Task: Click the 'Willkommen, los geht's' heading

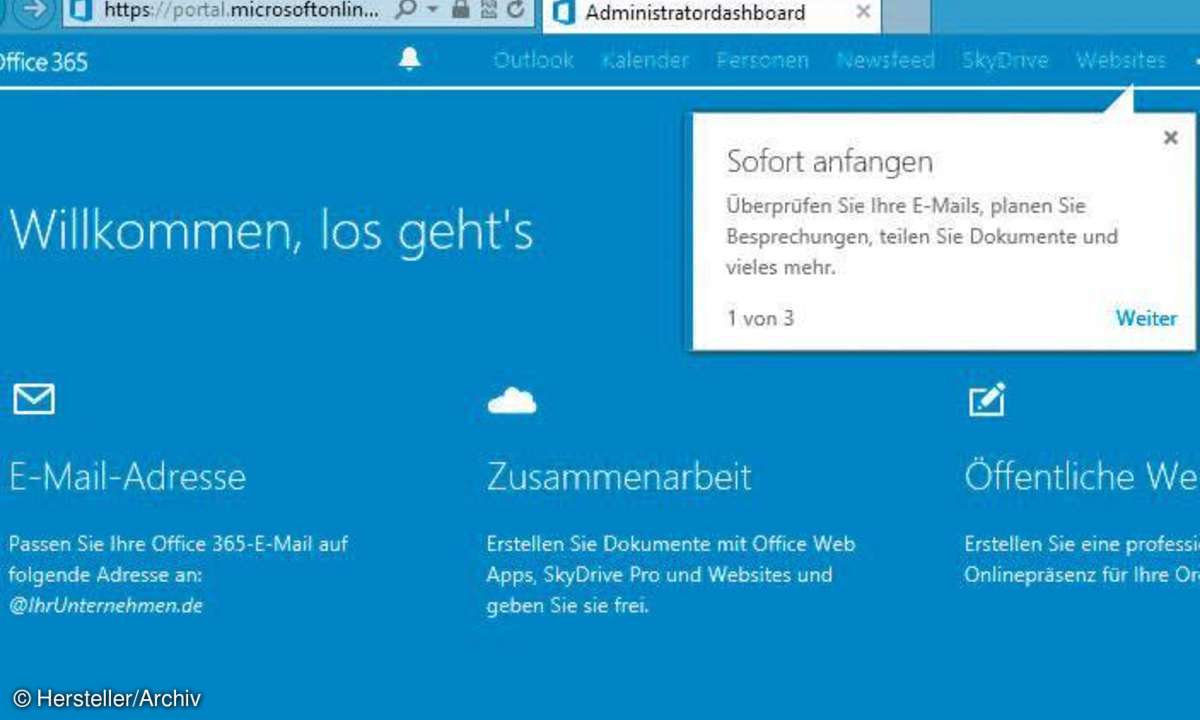Action: click(x=271, y=230)
